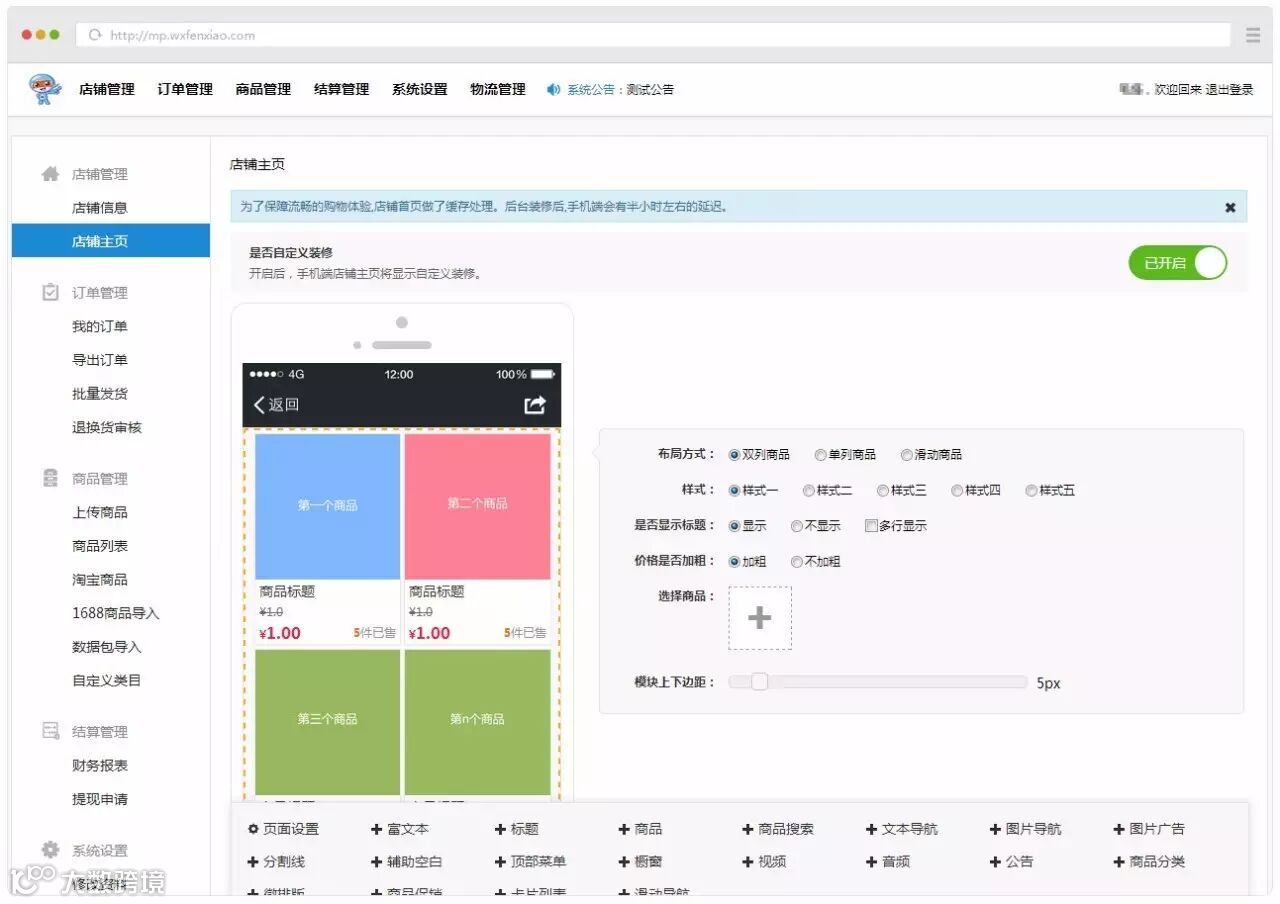Select 单列商品 layout radio
Screen dimensions: 1280x904
(x=821, y=455)
